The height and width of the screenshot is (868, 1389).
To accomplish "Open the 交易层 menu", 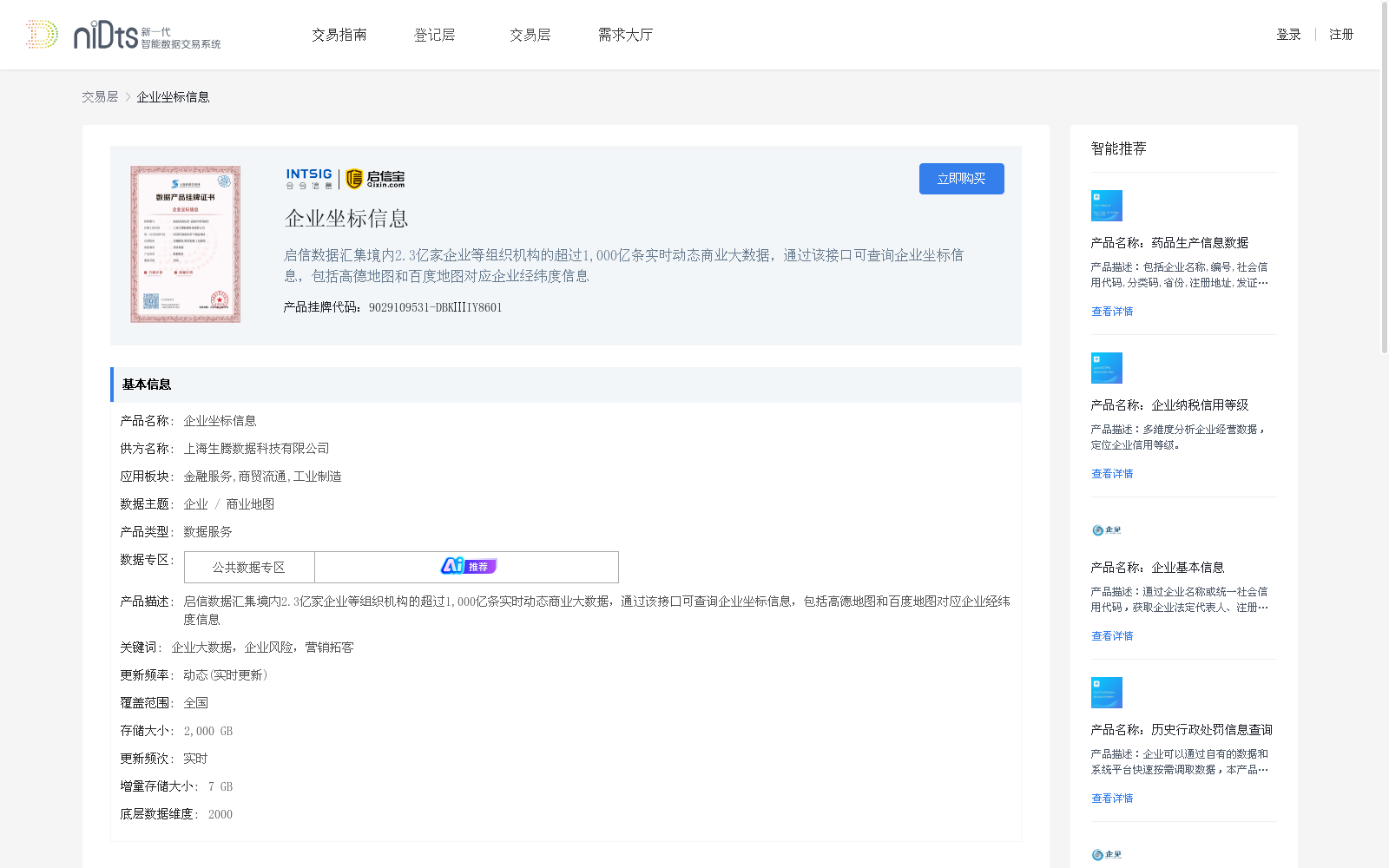I will point(530,35).
